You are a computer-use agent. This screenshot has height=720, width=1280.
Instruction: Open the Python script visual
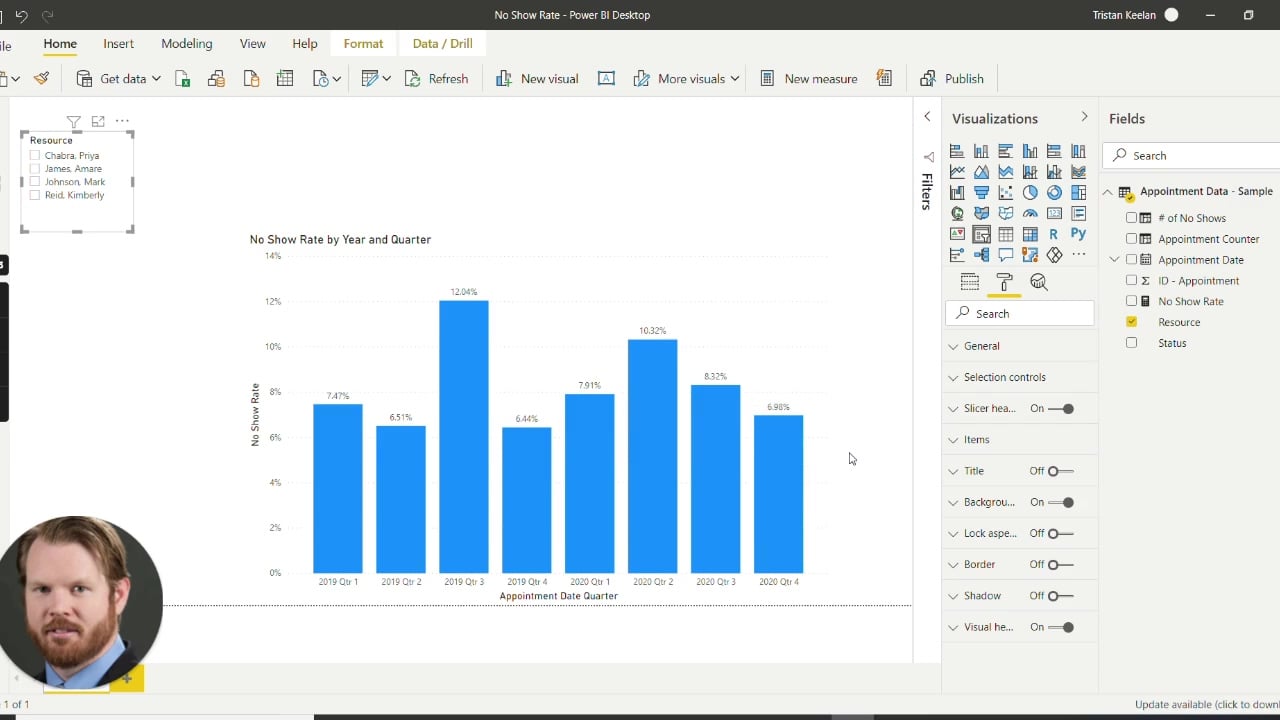(1078, 233)
